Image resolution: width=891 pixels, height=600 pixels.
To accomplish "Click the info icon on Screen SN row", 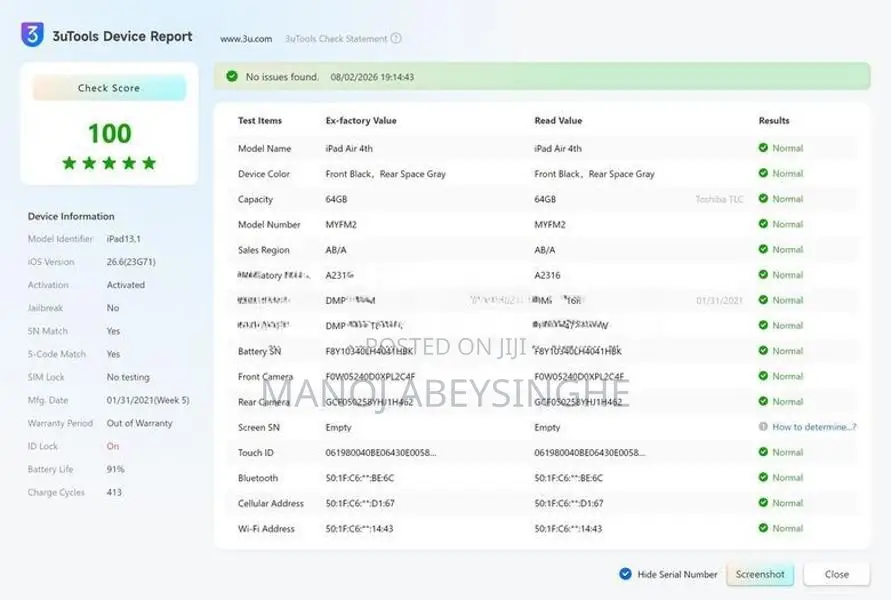I will (763, 426).
